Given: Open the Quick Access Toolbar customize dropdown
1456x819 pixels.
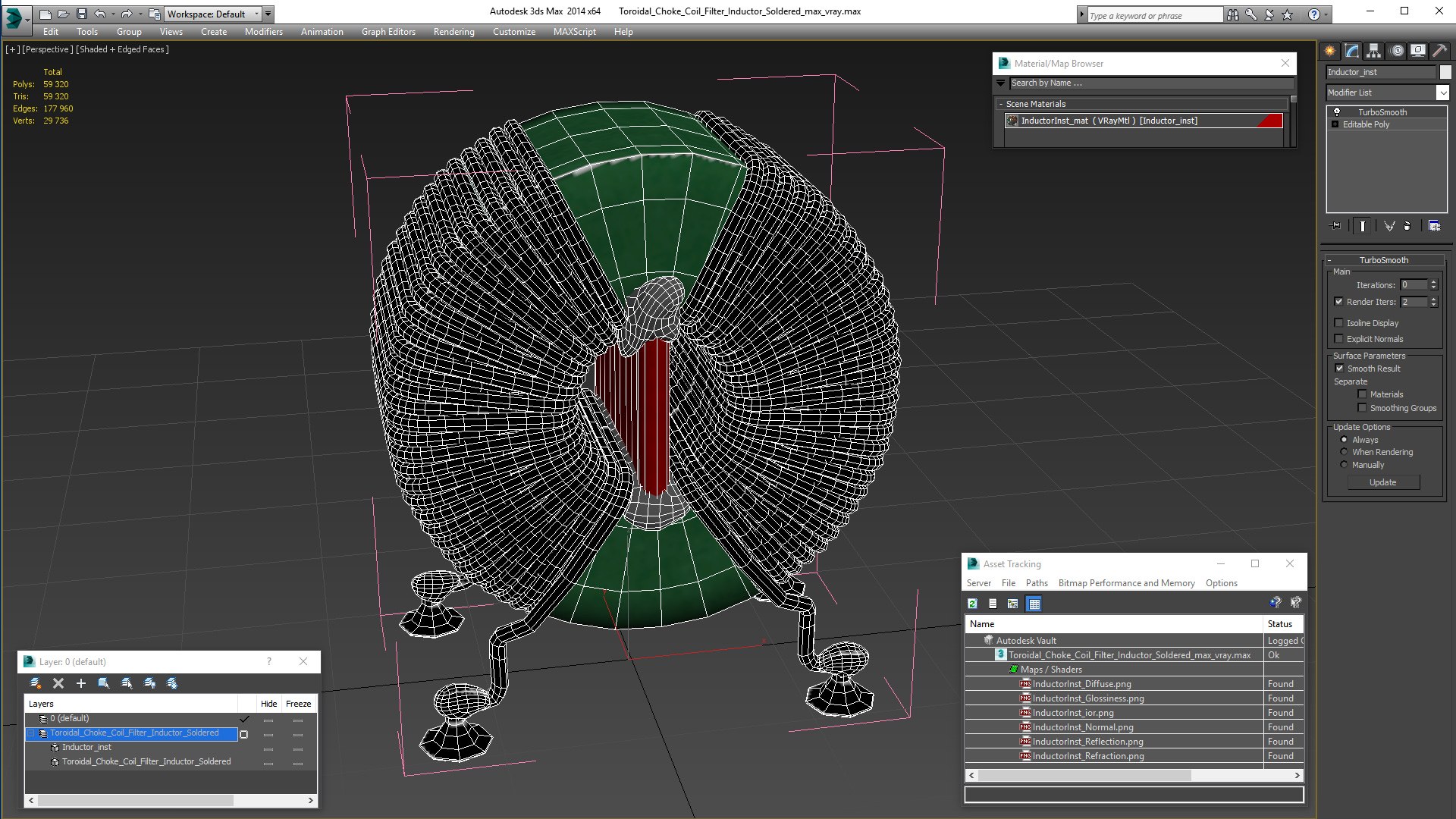Looking at the screenshot, I should click(268, 14).
